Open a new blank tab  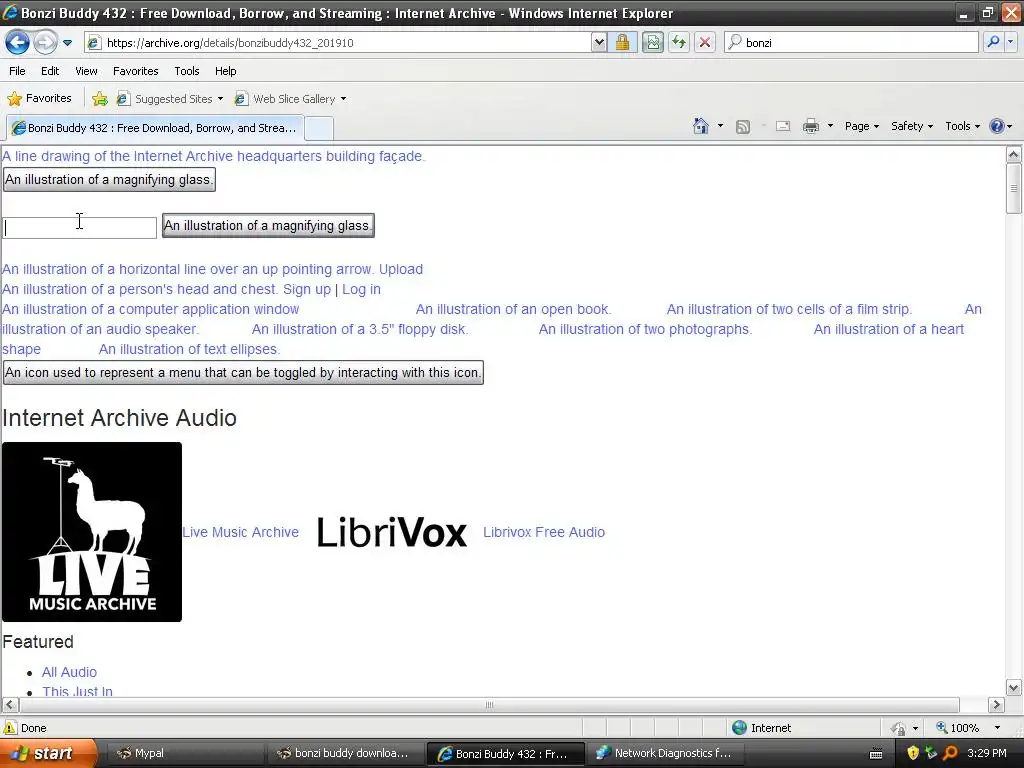tap(319, 129)
